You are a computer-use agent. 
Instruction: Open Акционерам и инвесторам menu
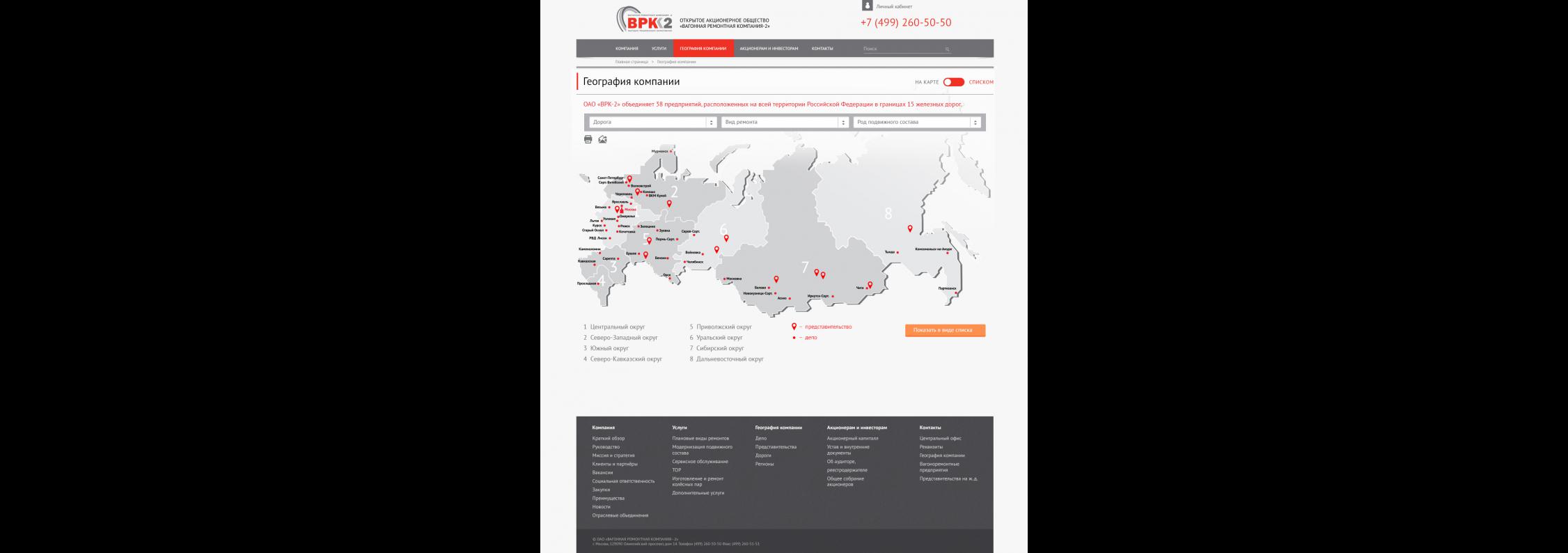[x=769, y=49]
